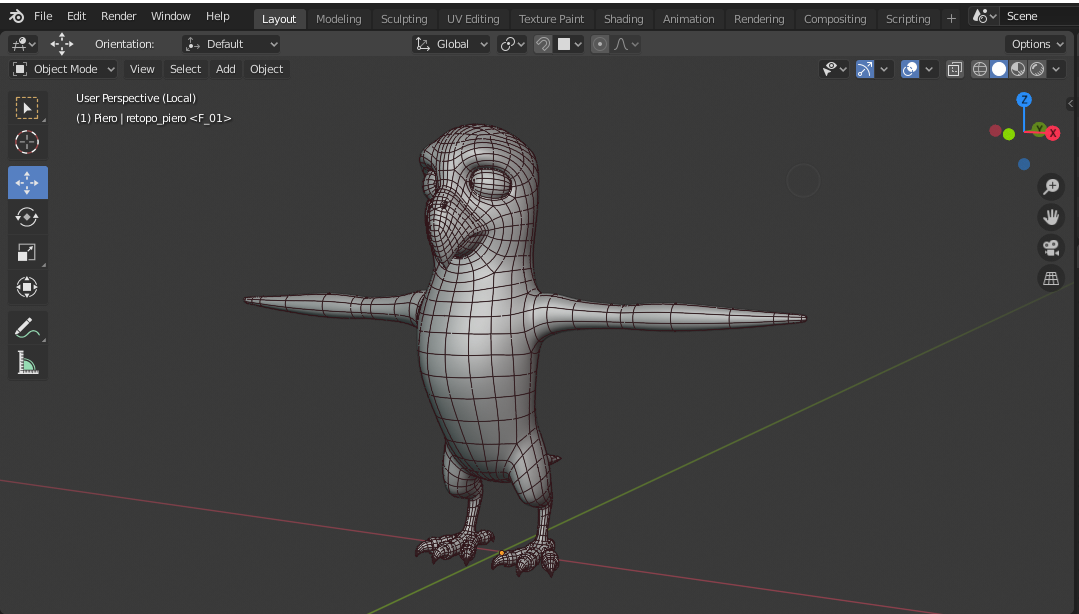The image size is (1079, 614).
Task: Toggle the camera view icon
Action: (1051, 248)
